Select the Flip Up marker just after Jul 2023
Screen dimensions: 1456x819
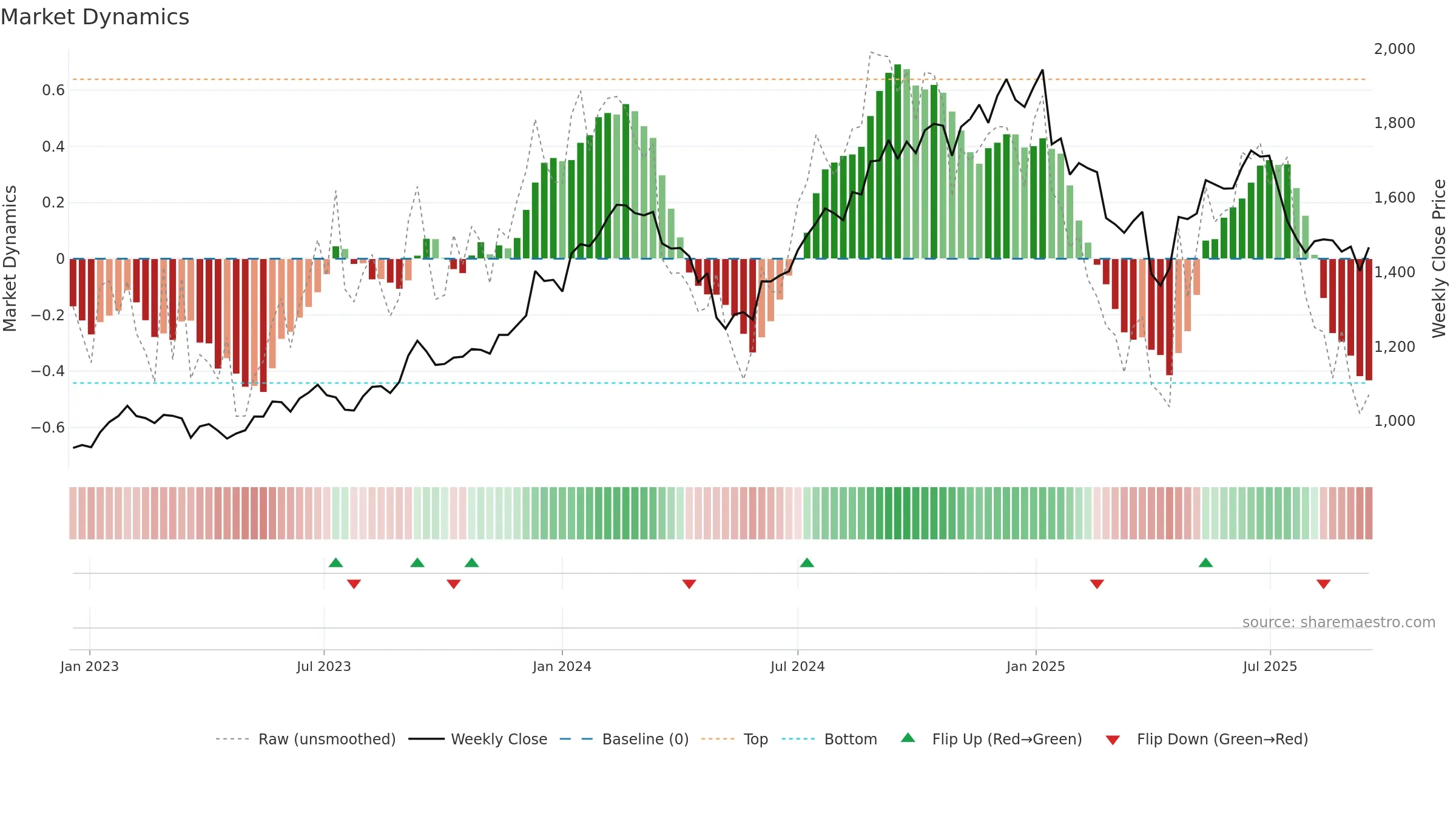(336, 562)
